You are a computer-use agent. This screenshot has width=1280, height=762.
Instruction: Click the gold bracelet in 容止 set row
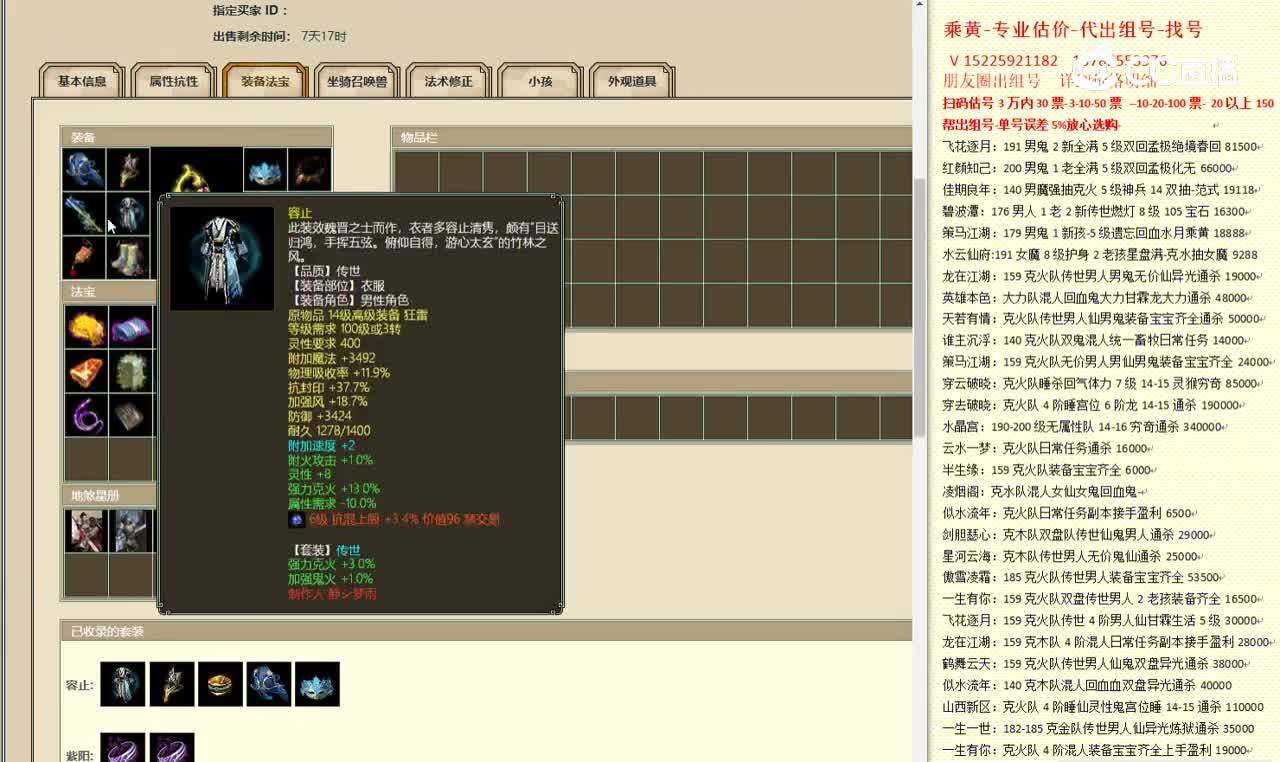coord(220,684)
